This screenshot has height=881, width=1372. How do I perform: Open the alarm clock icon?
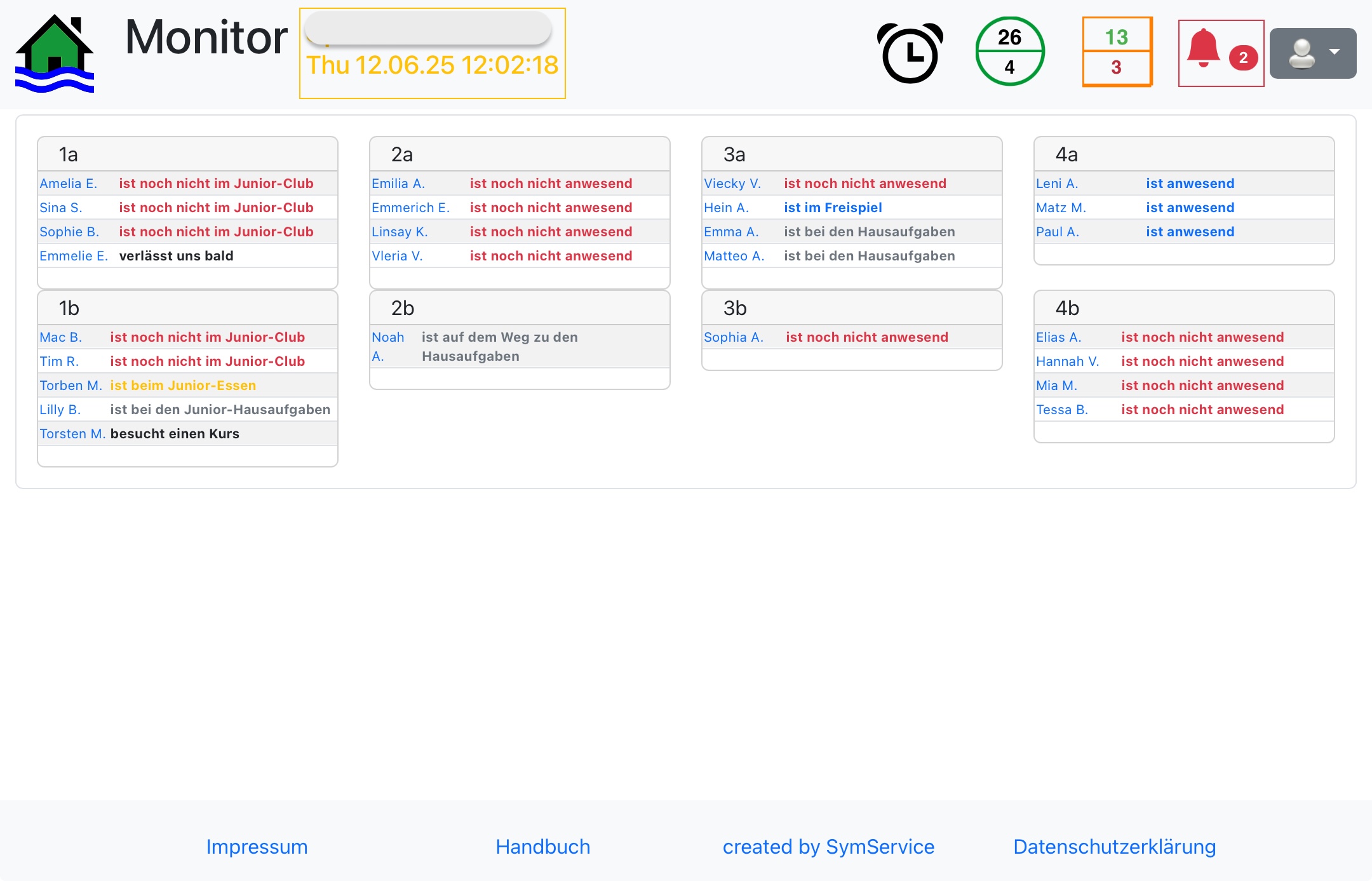click(910, 53)
